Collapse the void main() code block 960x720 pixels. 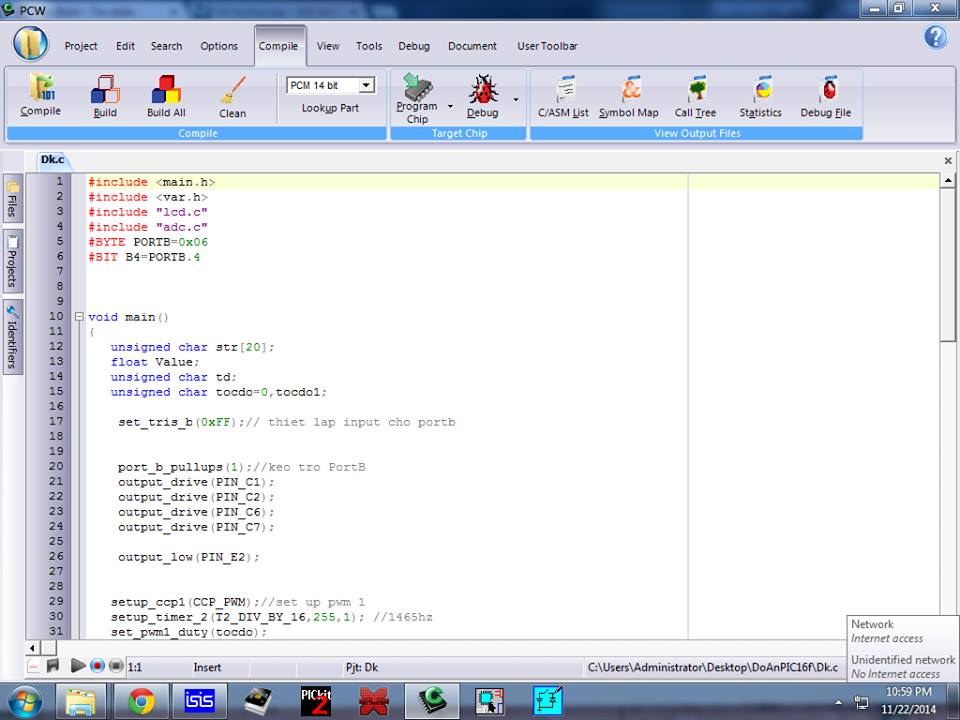(79, 317)
